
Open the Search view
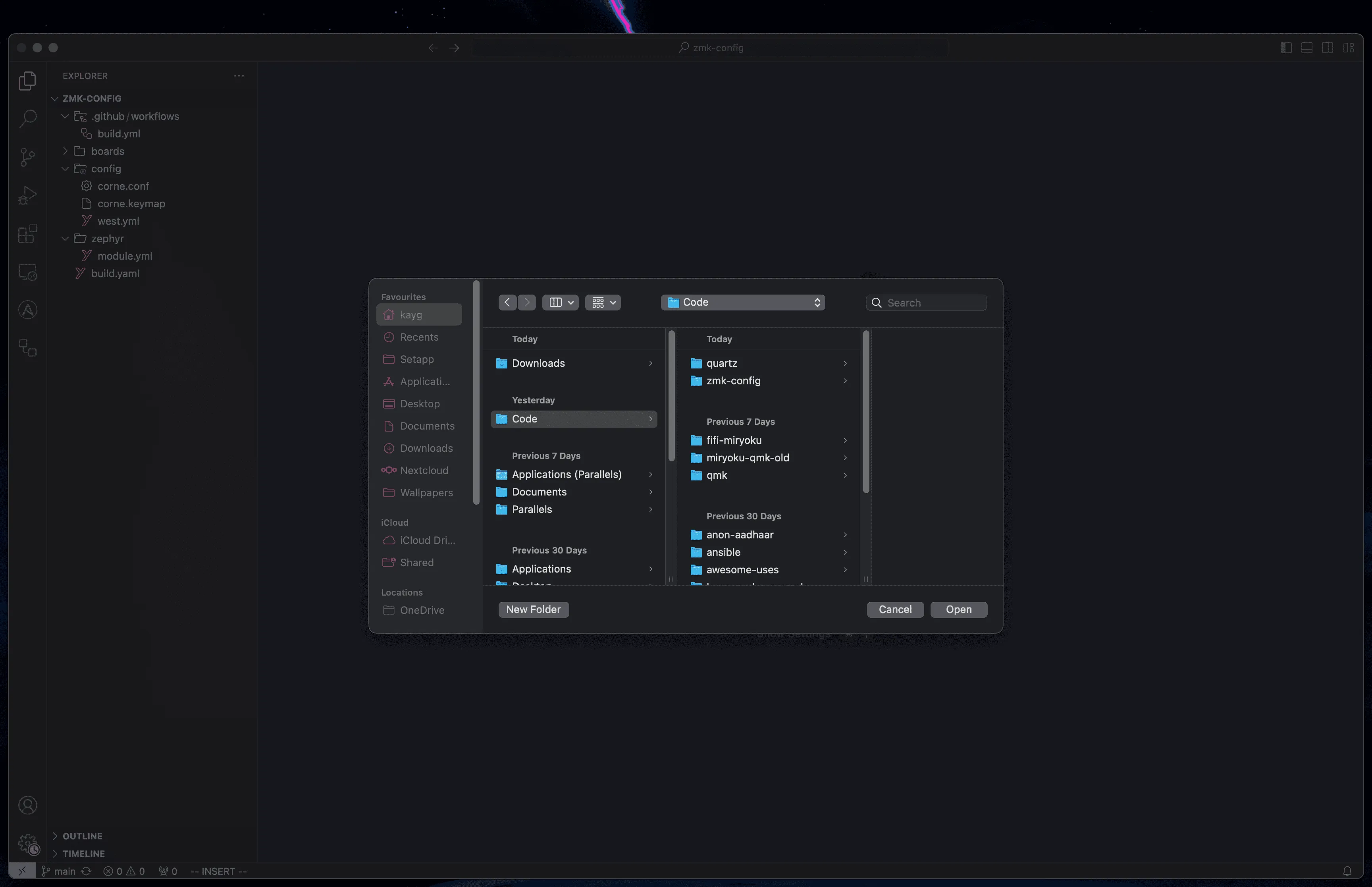click(28, 118)
